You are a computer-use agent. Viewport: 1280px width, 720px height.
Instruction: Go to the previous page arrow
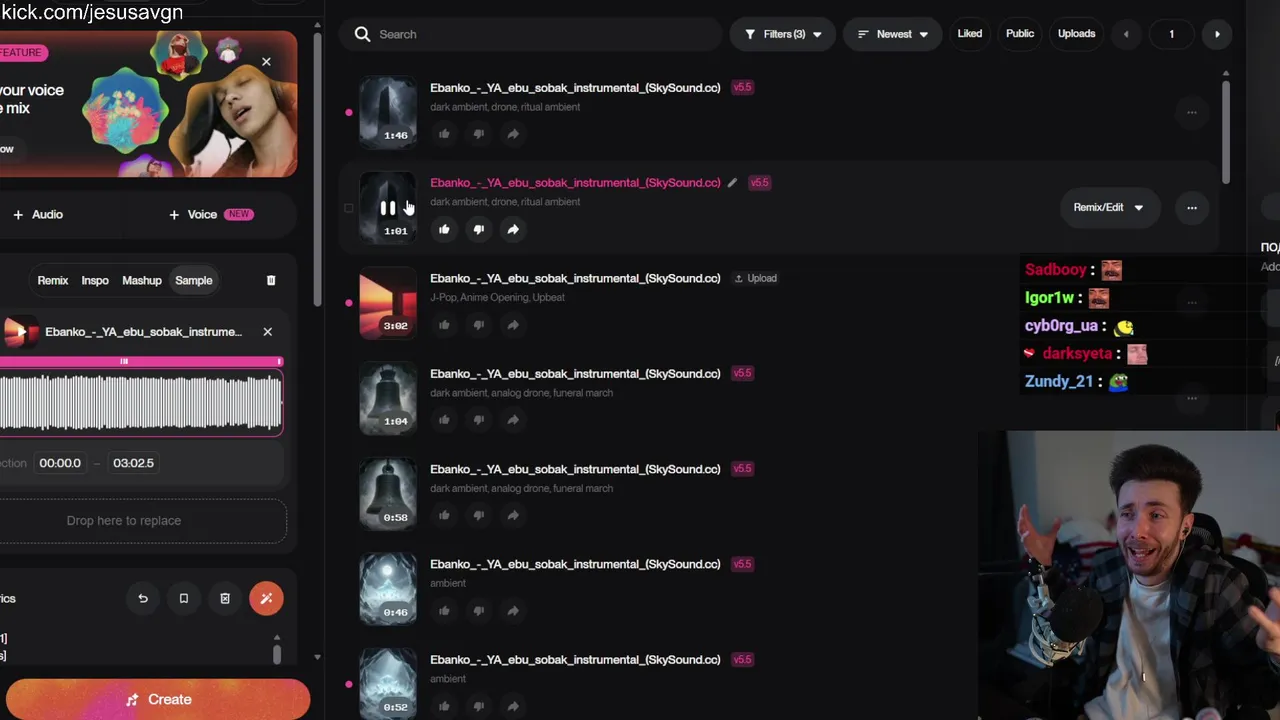coord(1126,34)
